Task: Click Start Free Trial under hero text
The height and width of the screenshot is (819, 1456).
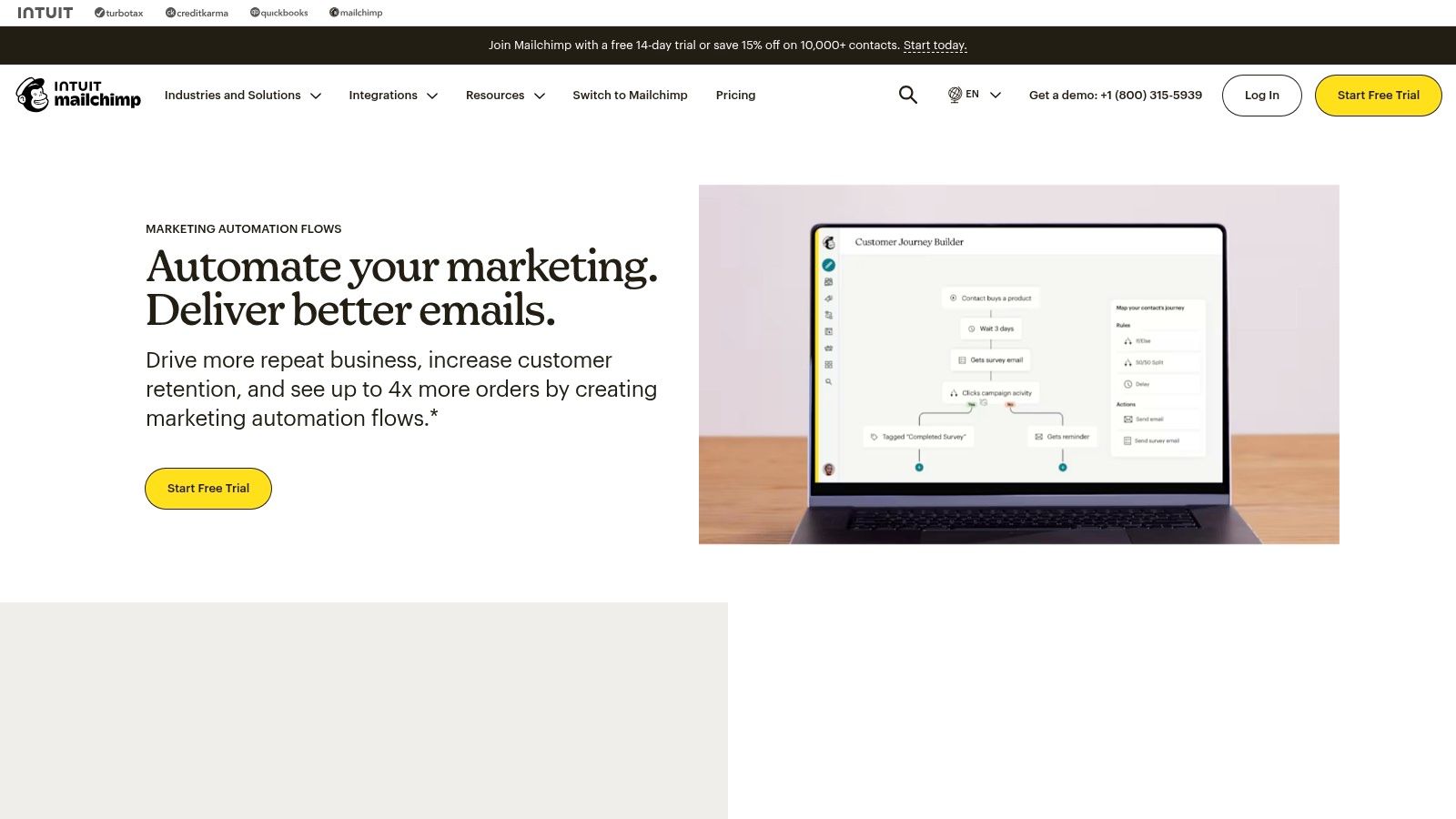Action: point(208,489)
